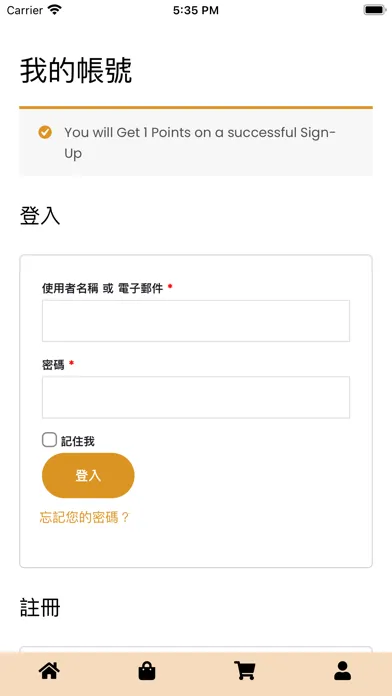392x696 pixels.
Task: Enable the 記住我 checkbox
Action: pos(49,440)
